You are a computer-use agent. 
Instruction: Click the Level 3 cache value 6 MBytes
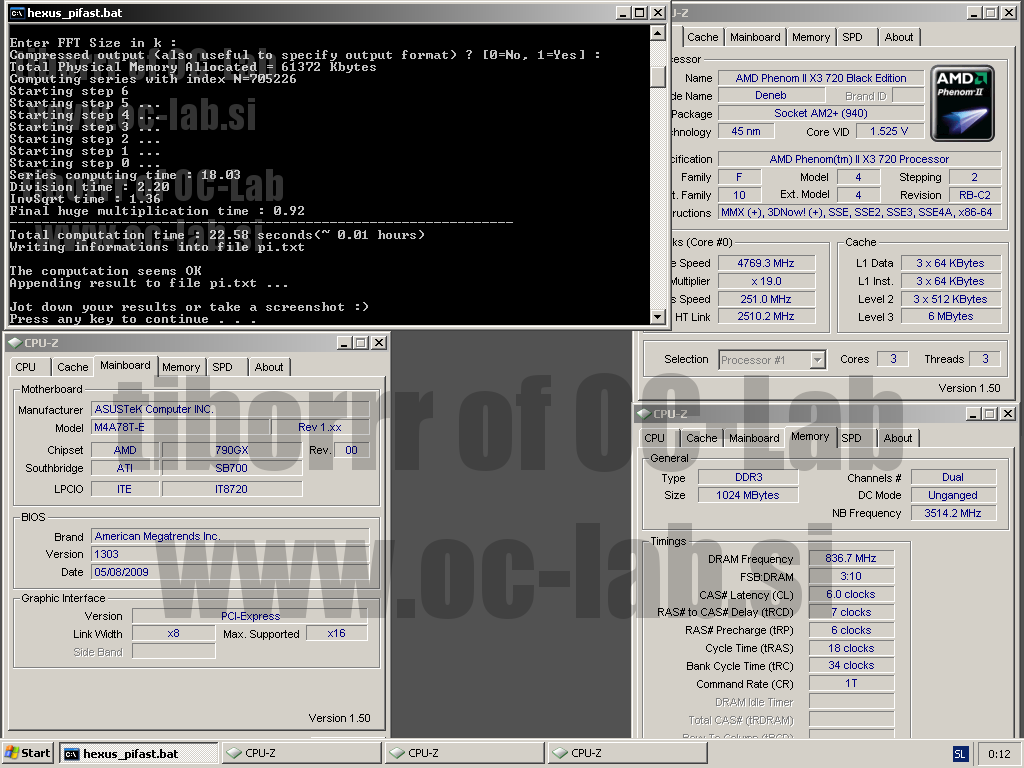click(x=950, y=317)
